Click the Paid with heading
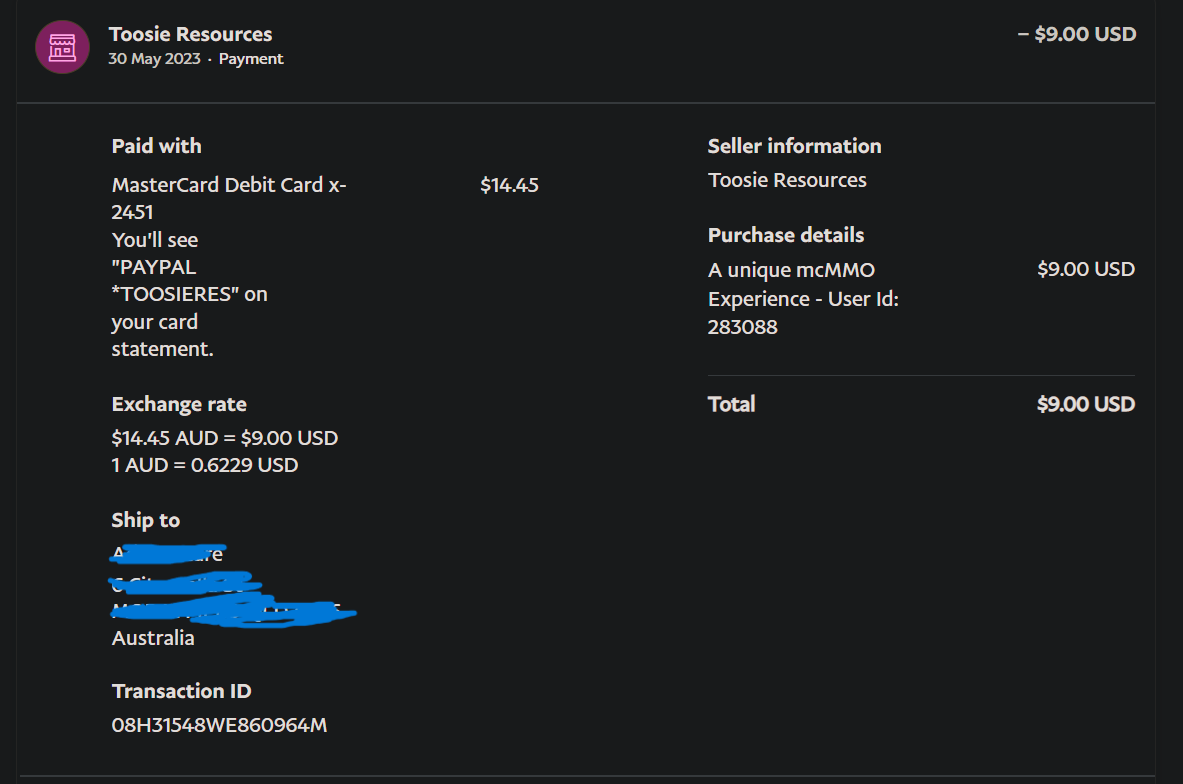This screenshot has width=1183, height=784. [156, 146]
